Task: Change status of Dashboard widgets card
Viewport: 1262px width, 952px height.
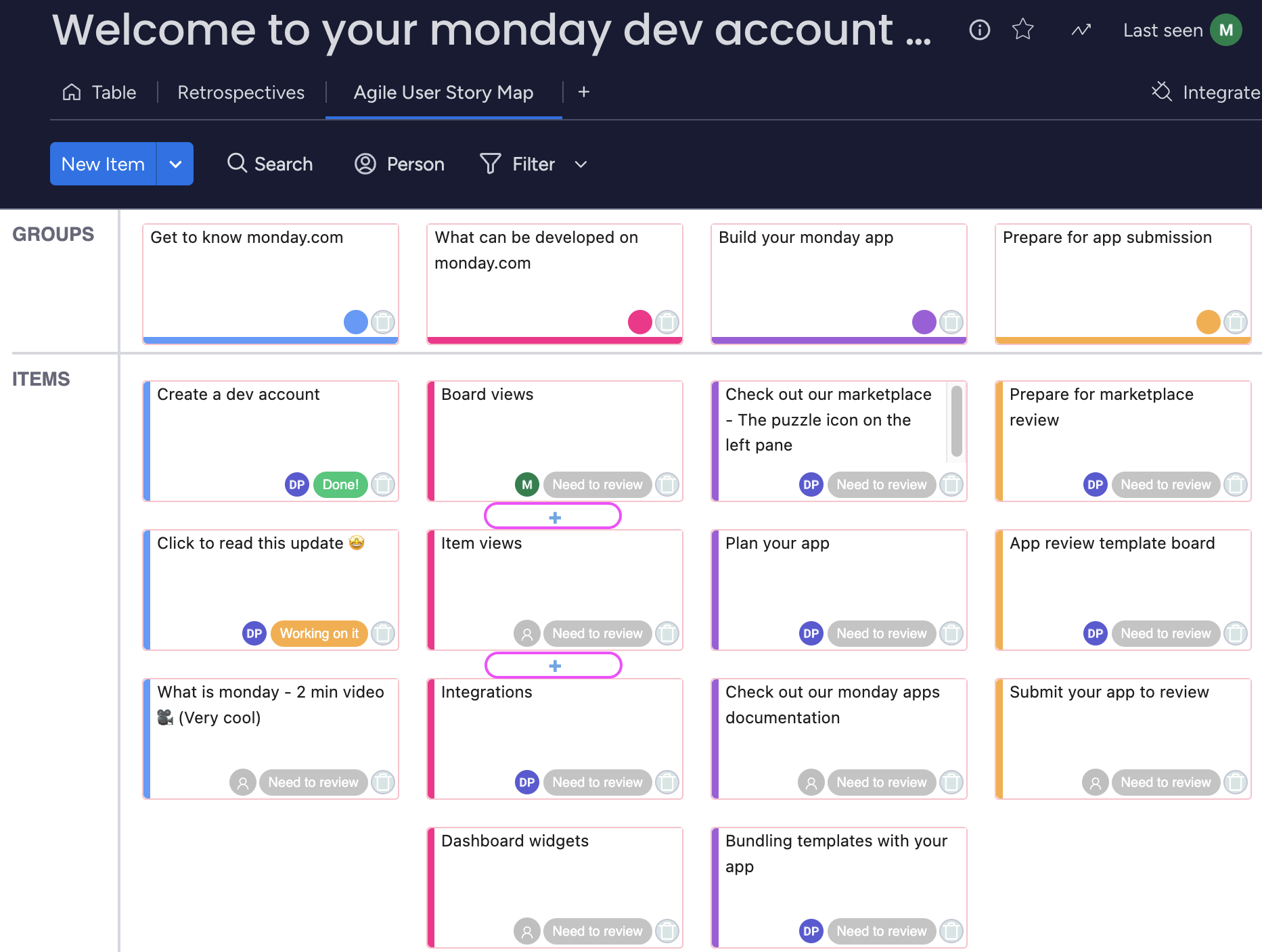Action: click(598, 931)
